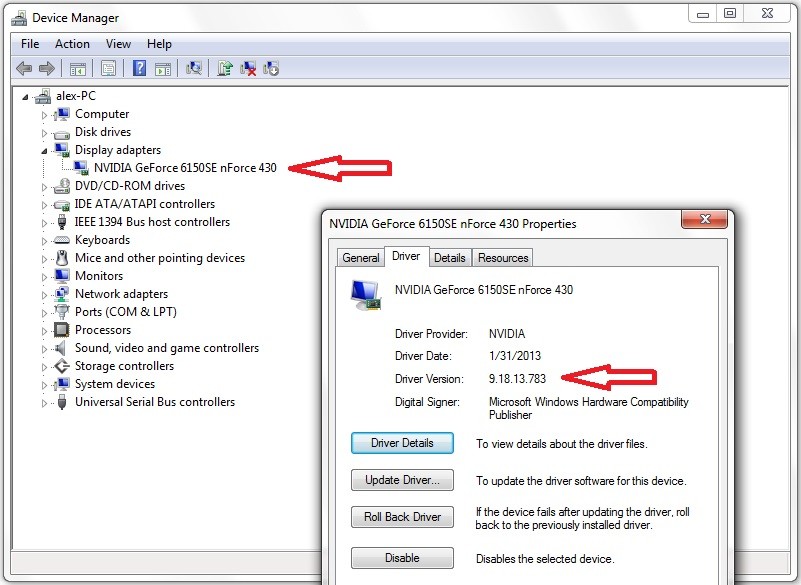Select the Storage controllers label
This screenshot has width=801, height=585.
[x=124, y=366]
